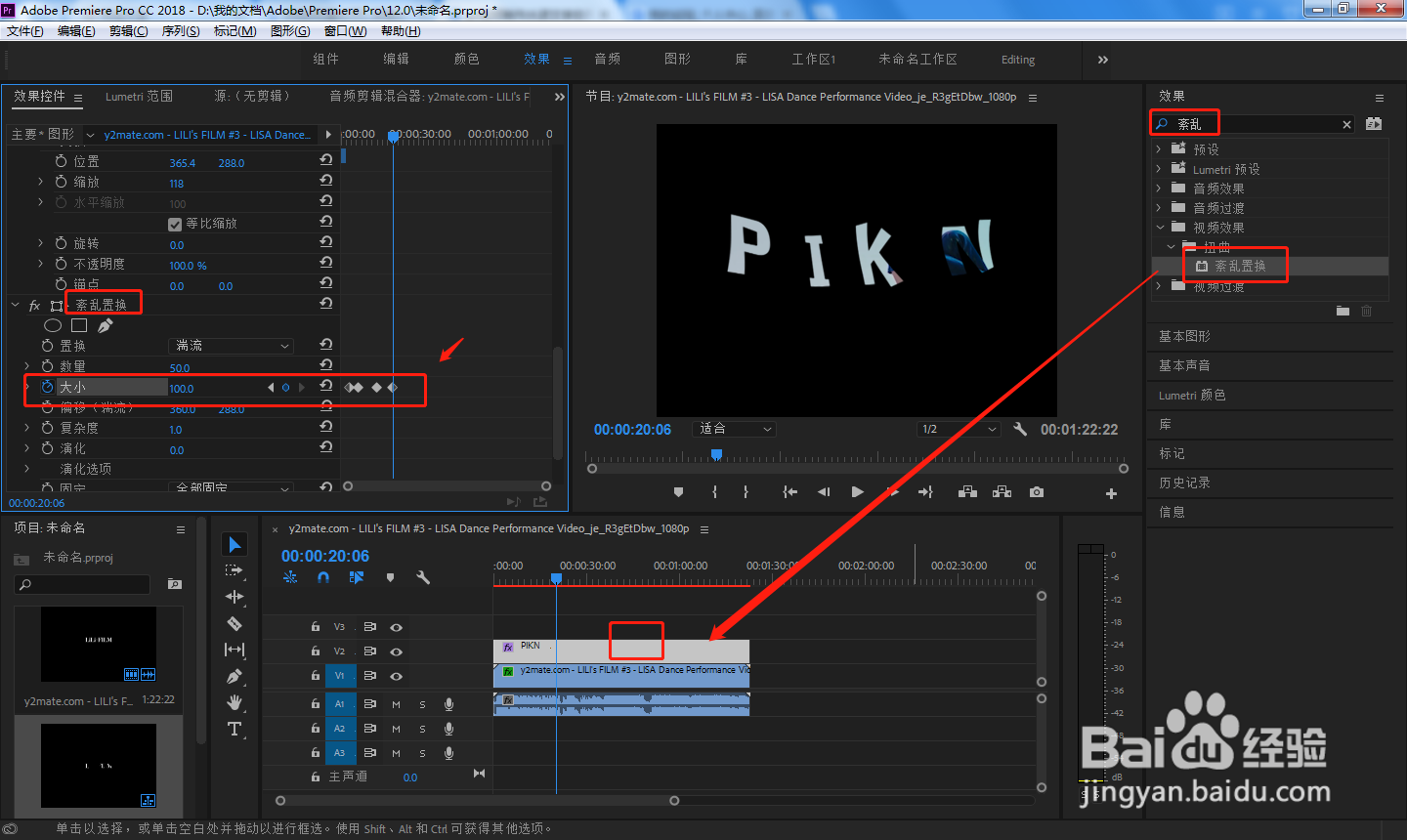Image resolution: width=1407 pixels, height=840 pixels.
Task: Step back one frame in program monitor
Action: point(824,492)
